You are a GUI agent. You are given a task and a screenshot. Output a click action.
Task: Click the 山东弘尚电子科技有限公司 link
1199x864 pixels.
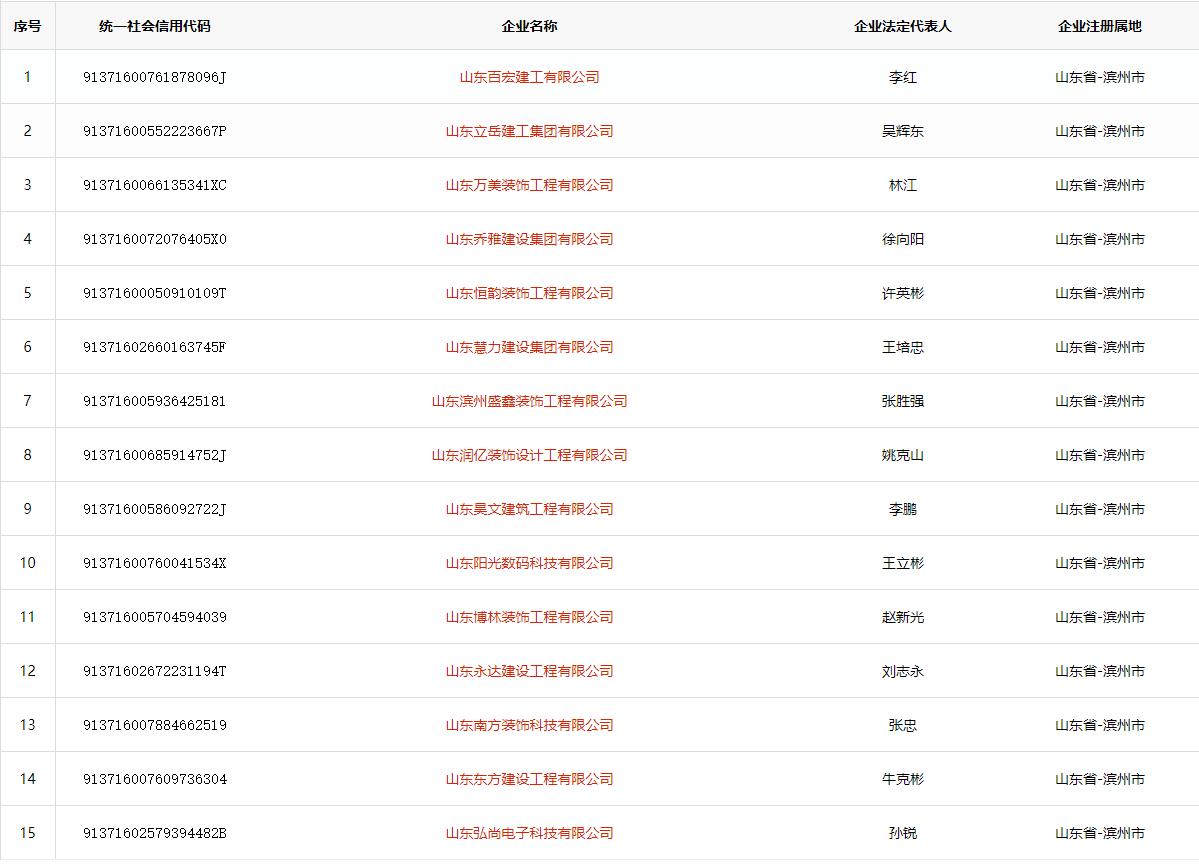point(529,833)
